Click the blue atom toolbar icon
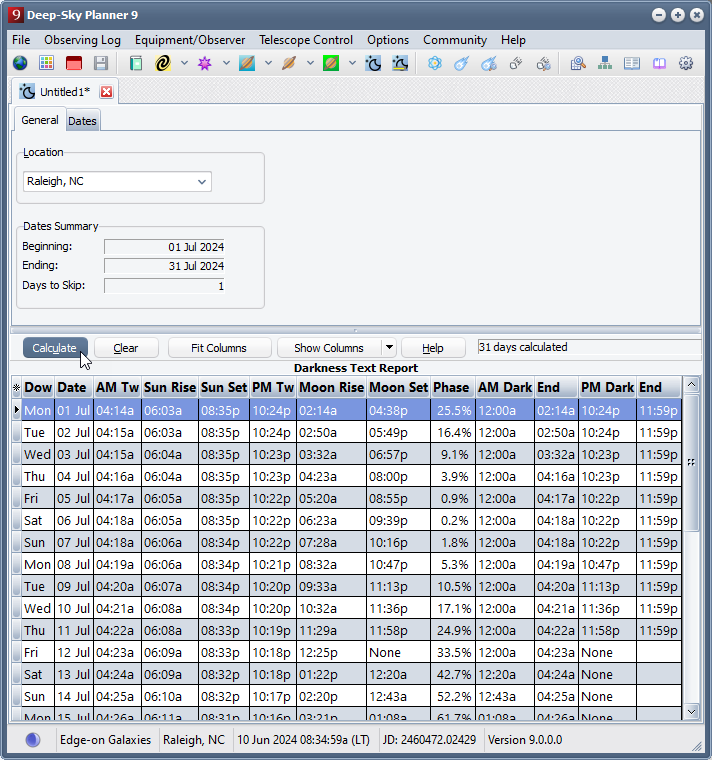Viewport: 712px width, 760px height. click(434, 63)
